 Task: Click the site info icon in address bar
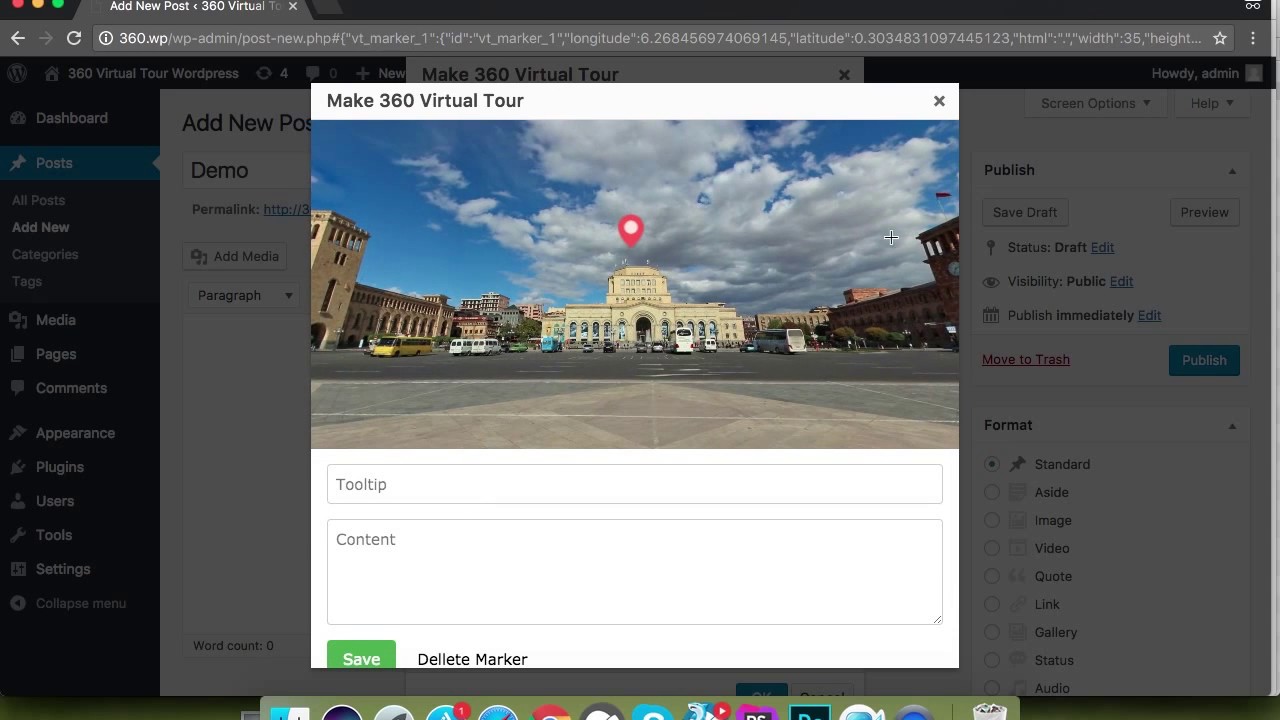click(106, 38)
